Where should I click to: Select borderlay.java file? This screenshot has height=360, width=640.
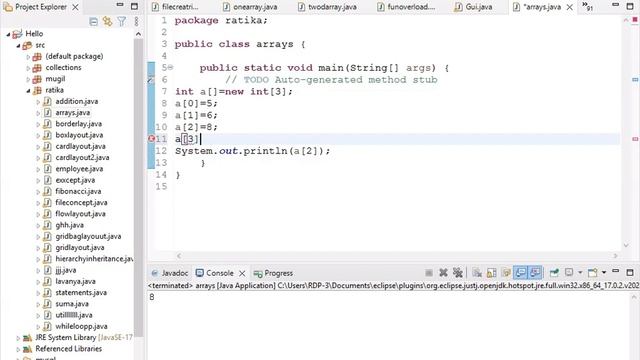click(78, 124)
